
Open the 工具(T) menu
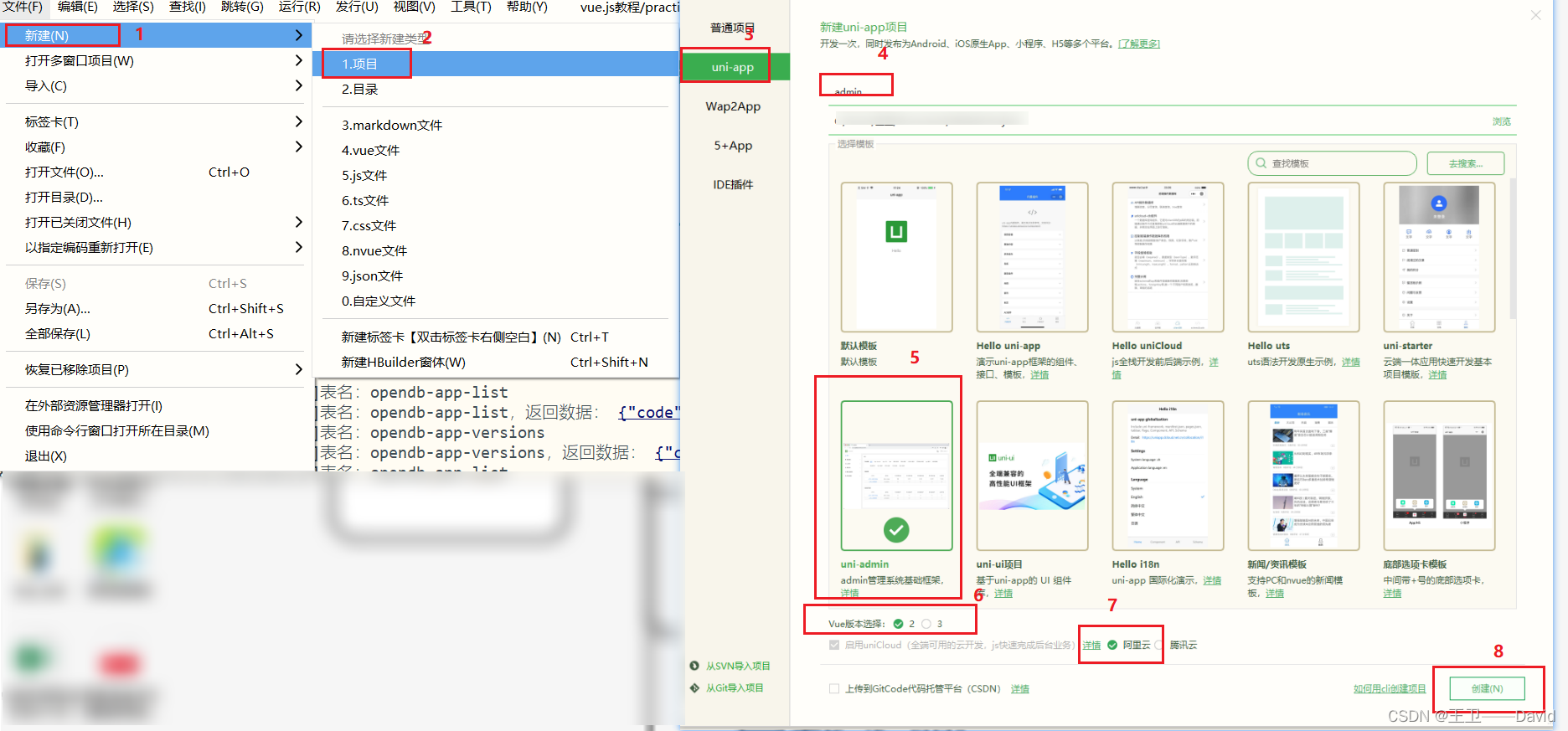pos(471,7)
